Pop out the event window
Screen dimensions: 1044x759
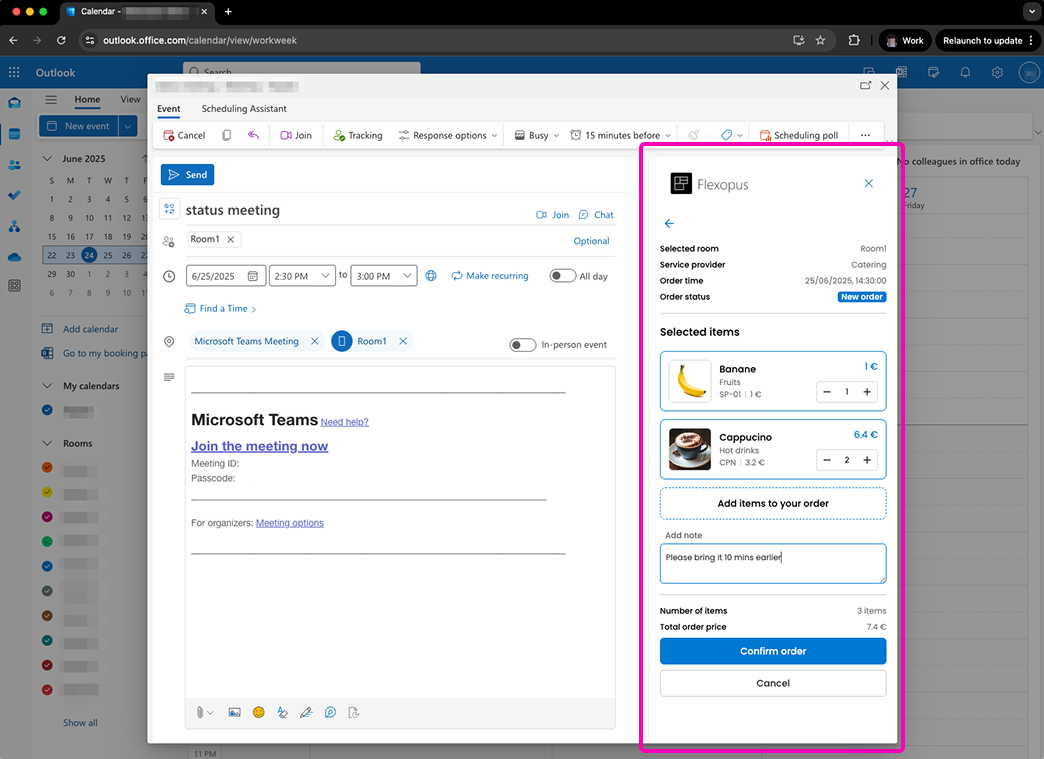click(866, 85)
